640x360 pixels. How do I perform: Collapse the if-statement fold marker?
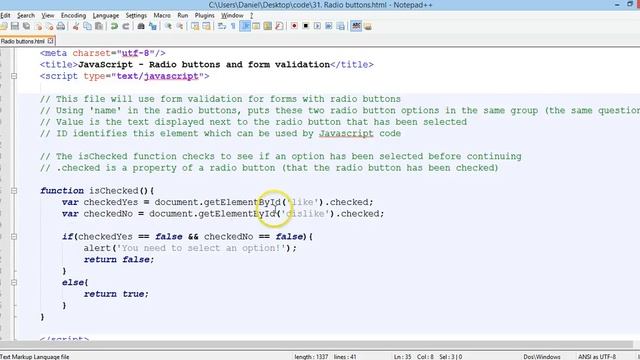pyautogui.click(x=14, y=236)
